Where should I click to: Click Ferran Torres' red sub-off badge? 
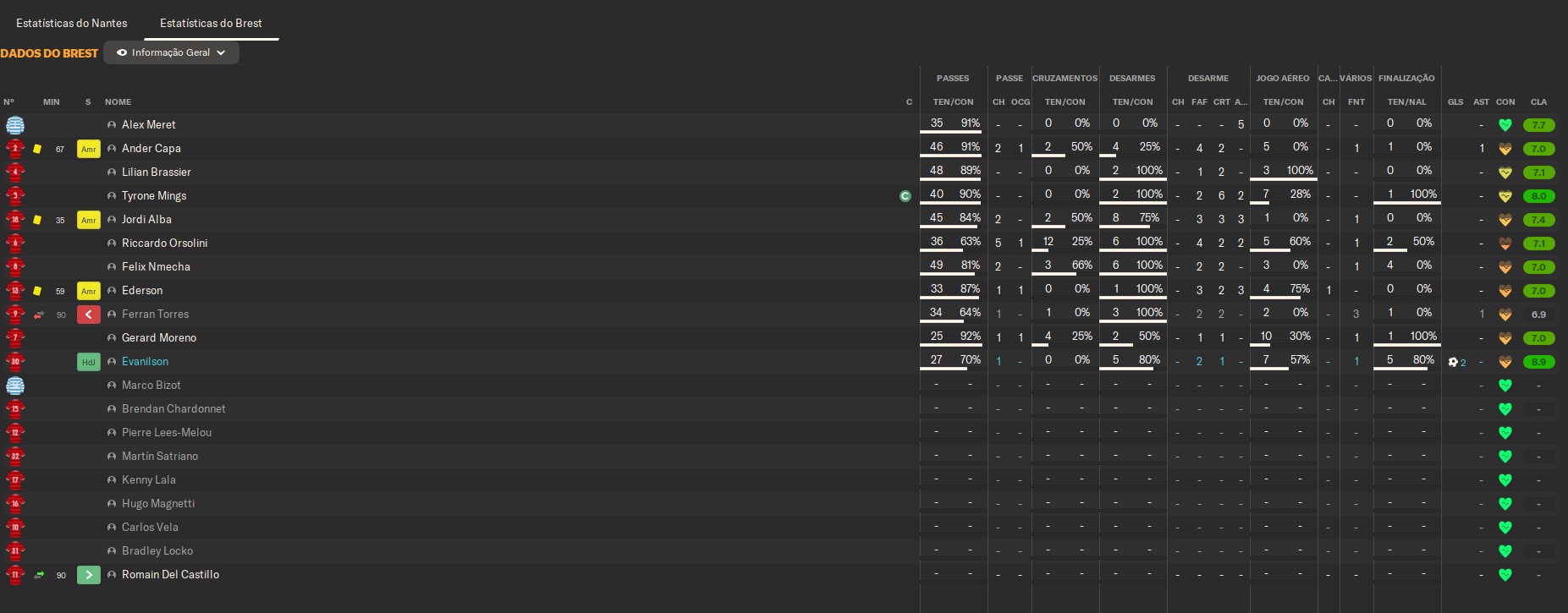89,315
